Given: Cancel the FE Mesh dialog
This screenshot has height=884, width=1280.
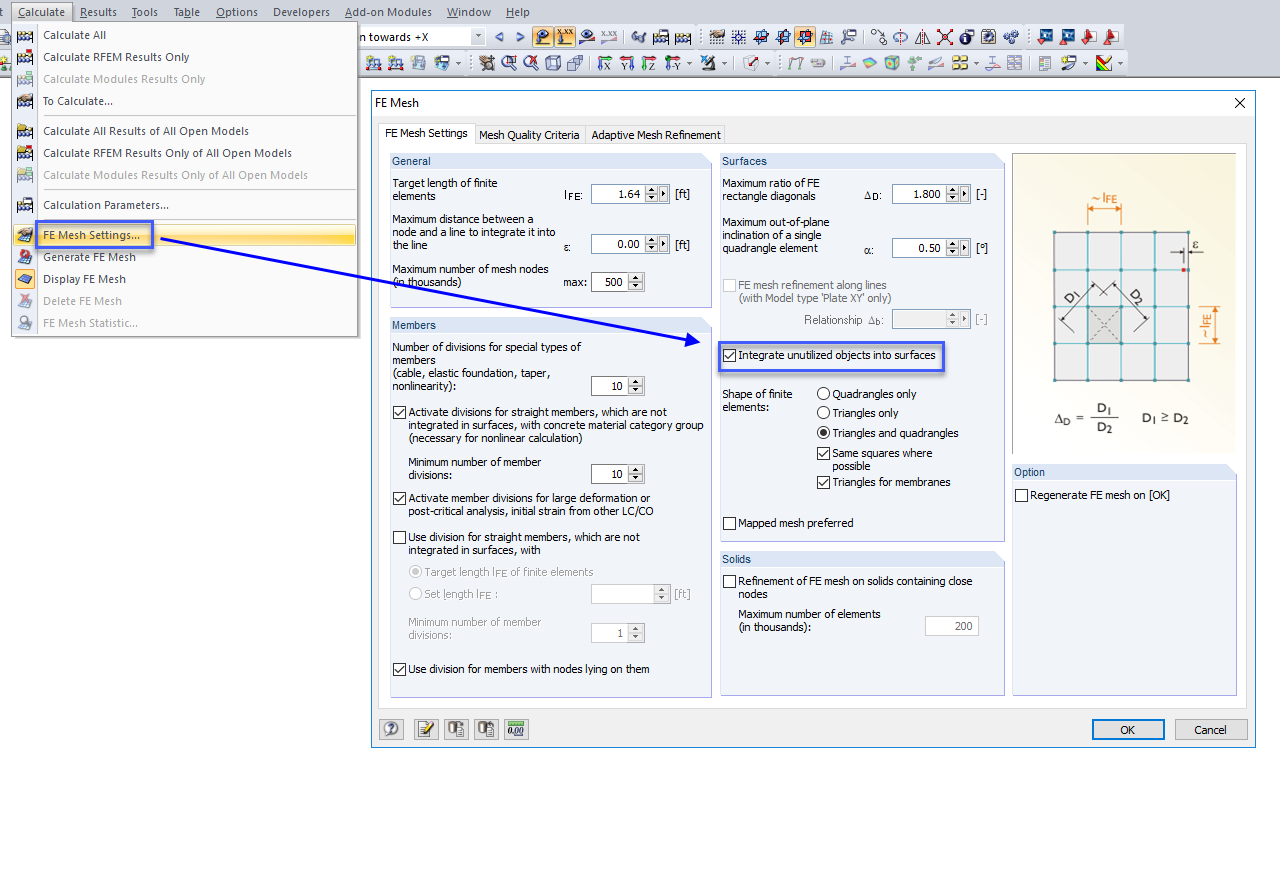Looking at the screenshot, I should pyautogui.click(x=1210, y=729).
